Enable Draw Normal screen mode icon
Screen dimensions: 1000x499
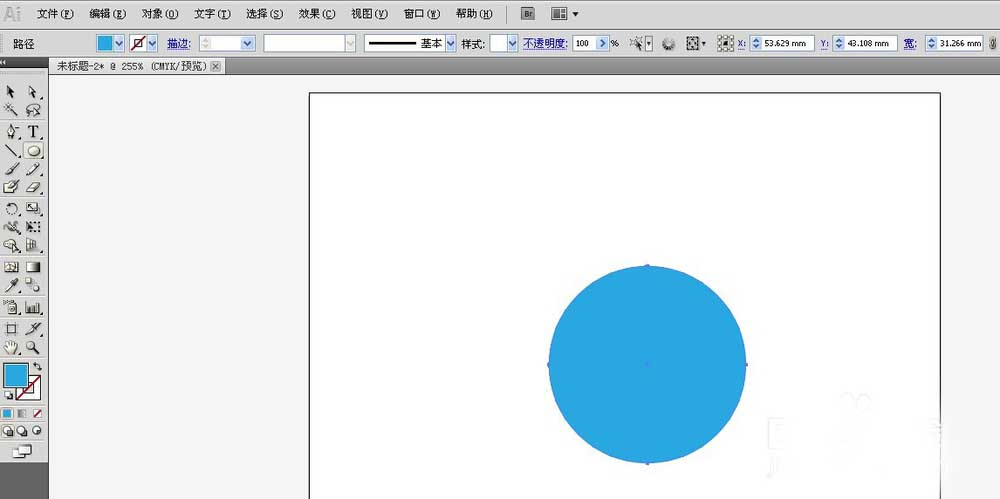(x=8, y=431)
